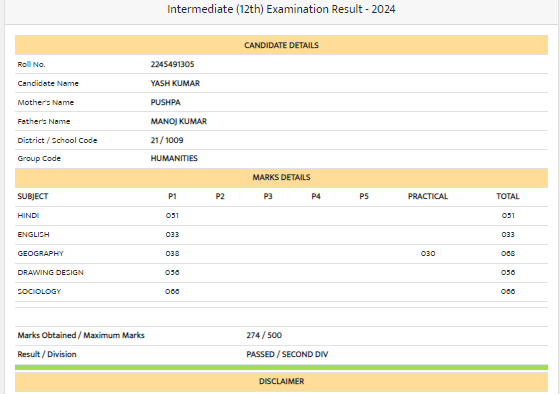Click the DRAWING DESIGN subject row label
Screen dimensions: 560x394
click(50, 272)
